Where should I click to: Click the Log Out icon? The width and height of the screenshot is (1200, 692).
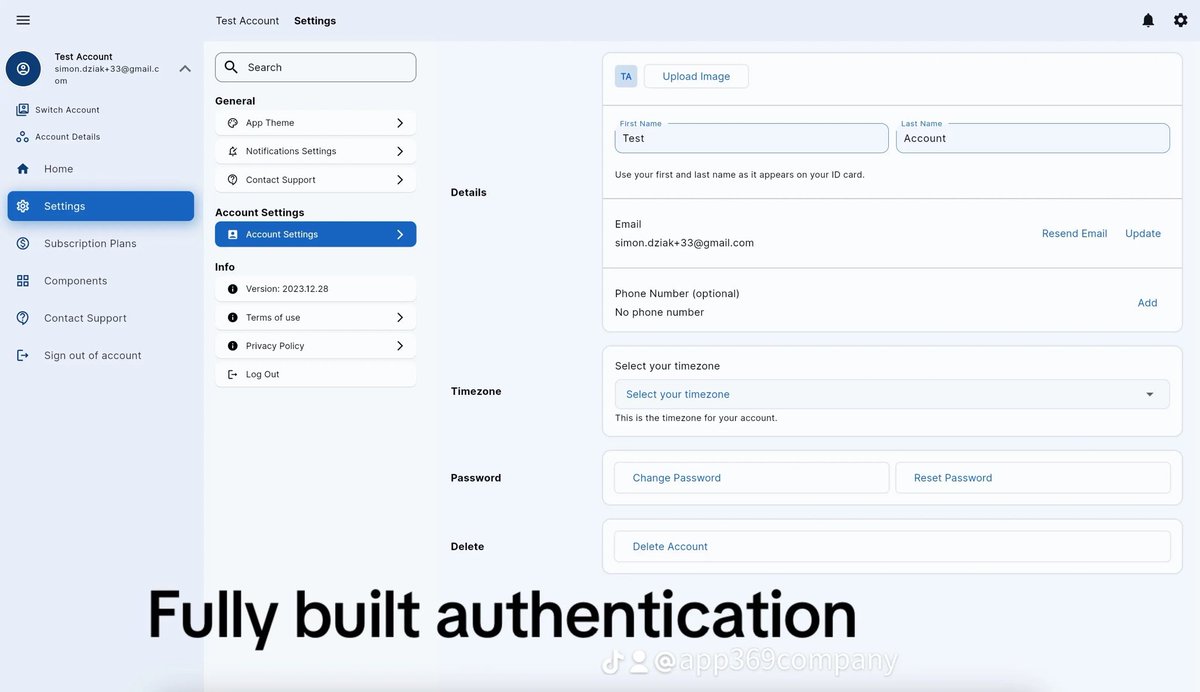pyautogui.click(x=233, y=374)
